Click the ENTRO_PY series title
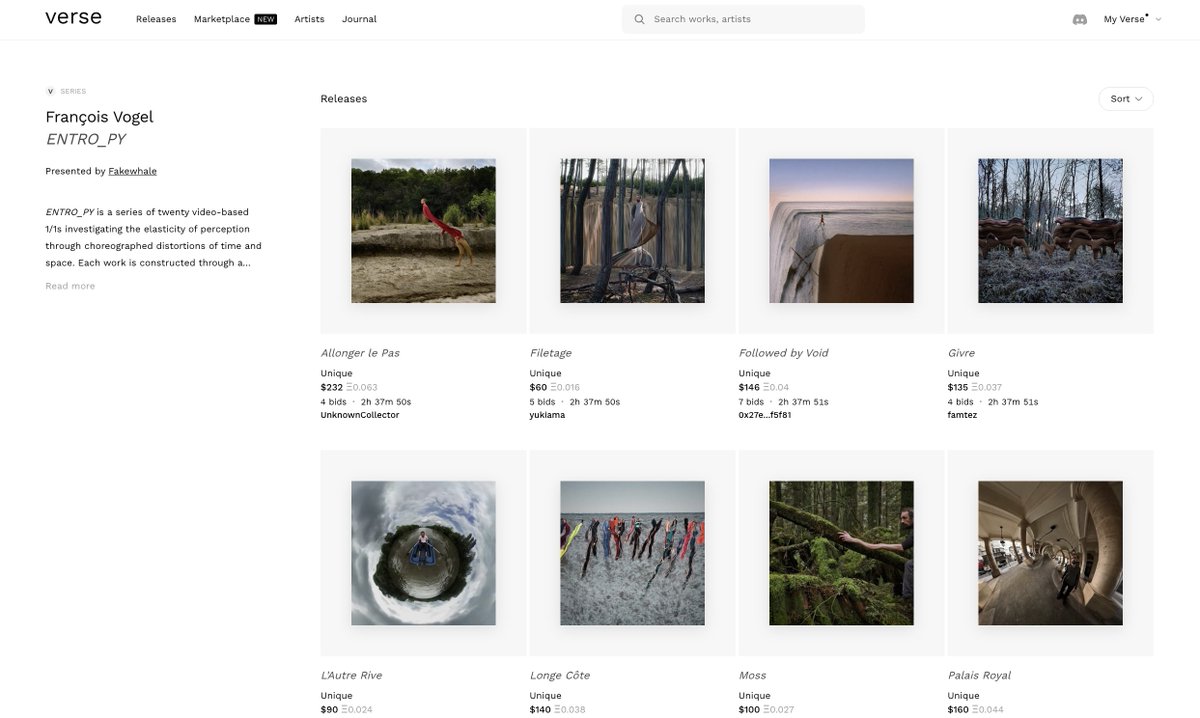Image resolution: width=1200 pixels, height=718 pixels. pos(85,139)
